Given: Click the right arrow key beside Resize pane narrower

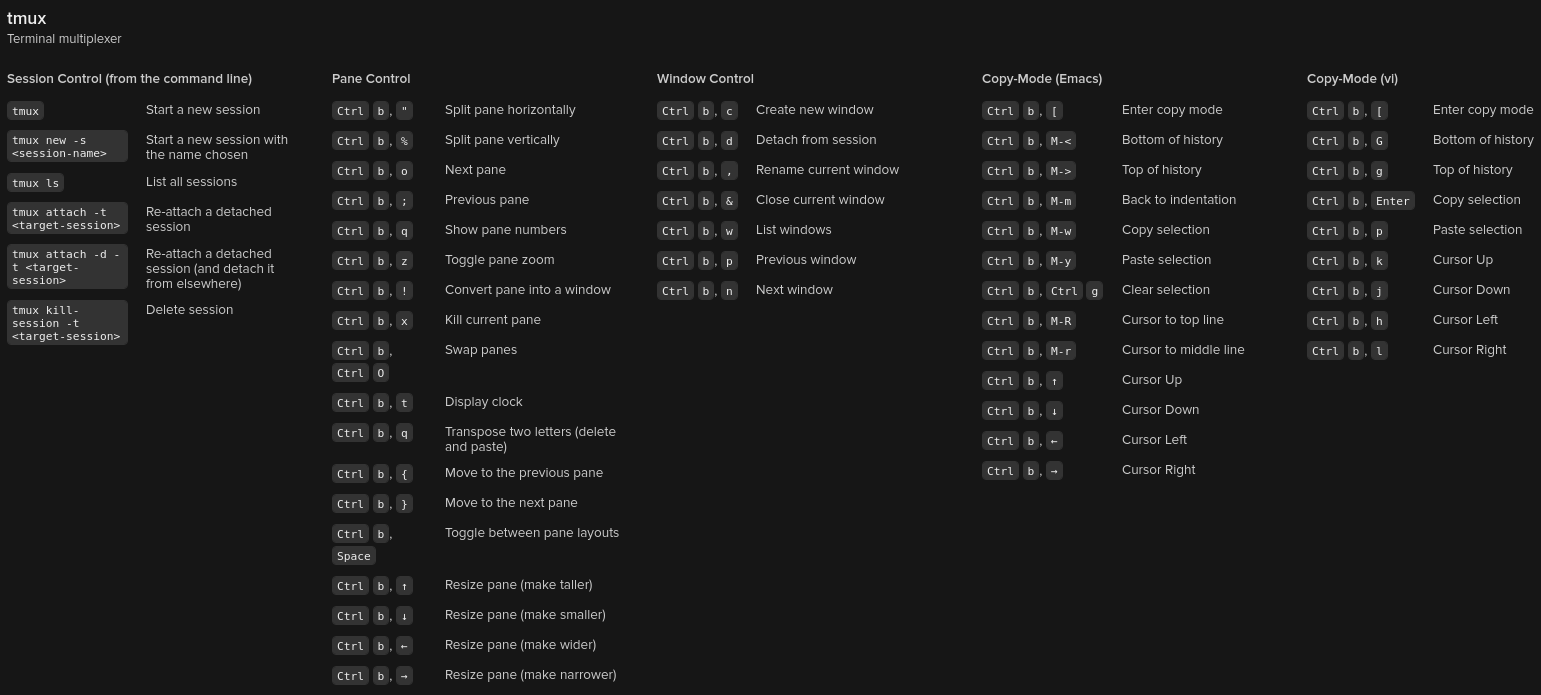Looking at the screenshot, I should click(404, 676).
